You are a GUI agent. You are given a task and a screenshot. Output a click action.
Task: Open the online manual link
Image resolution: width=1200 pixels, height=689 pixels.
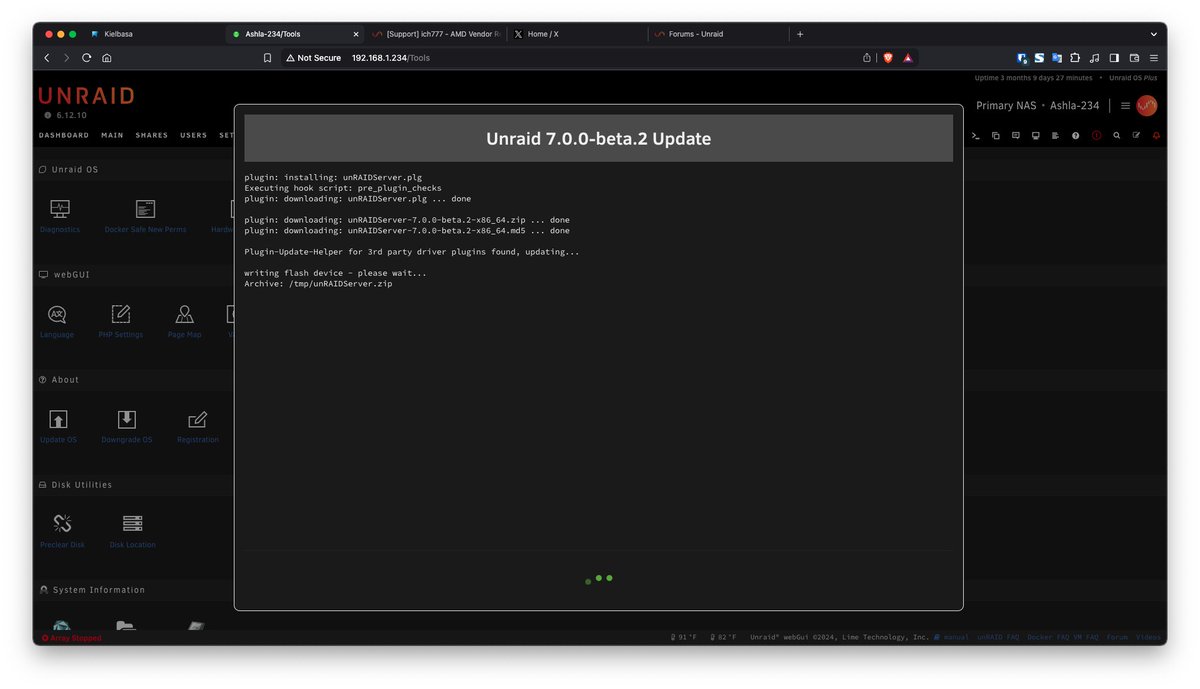(957, 636)
